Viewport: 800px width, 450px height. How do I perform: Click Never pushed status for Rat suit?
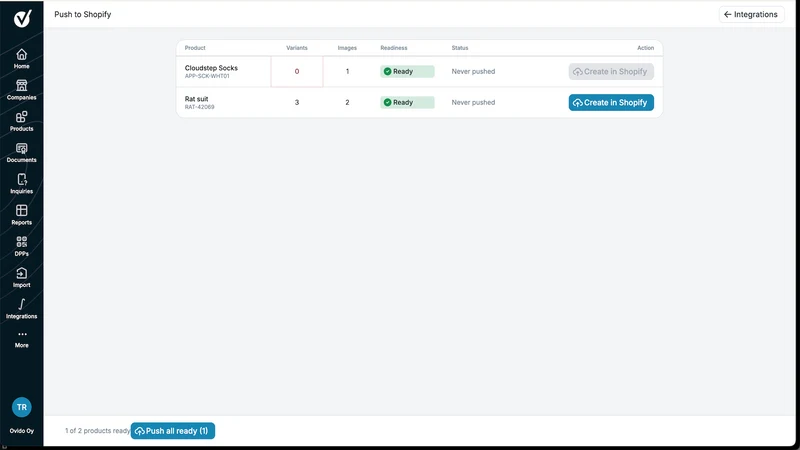(x=473, y=103)
